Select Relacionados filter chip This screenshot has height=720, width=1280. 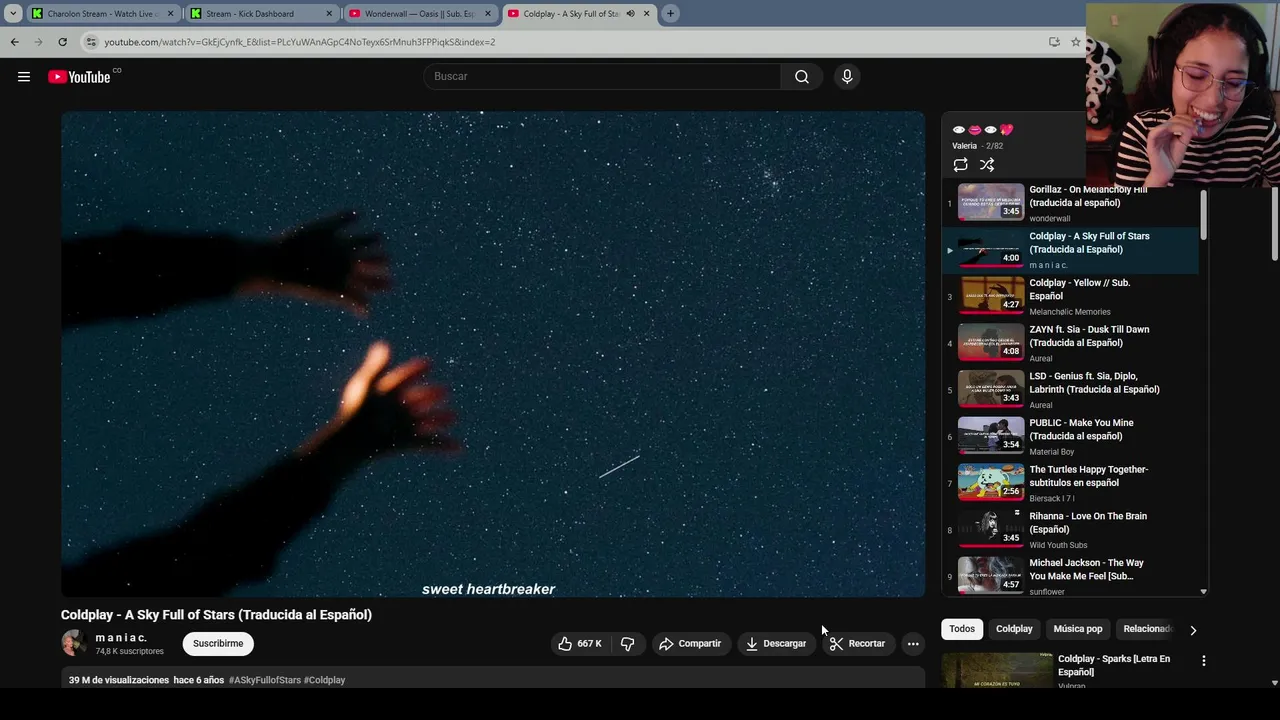tap(1146, 629)
